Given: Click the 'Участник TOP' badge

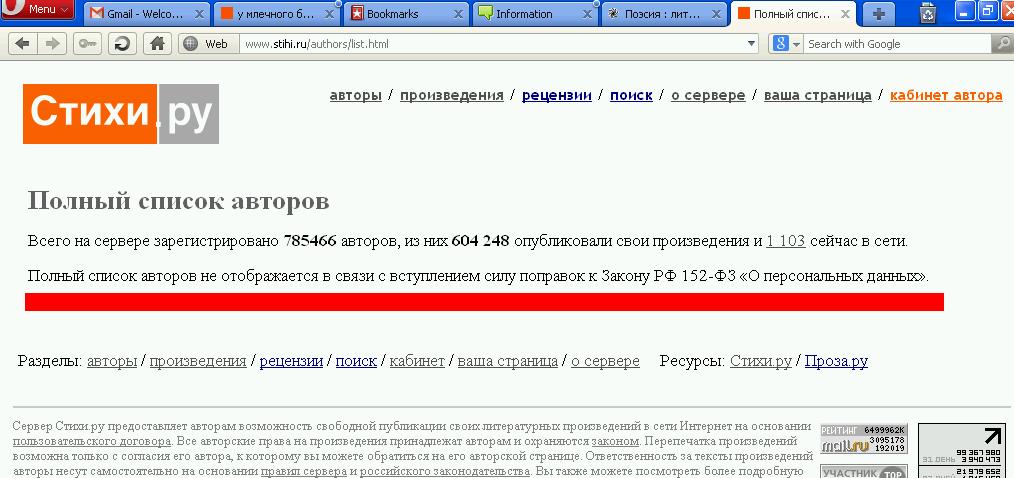Looking at the screenshot, I should point(864,472).
